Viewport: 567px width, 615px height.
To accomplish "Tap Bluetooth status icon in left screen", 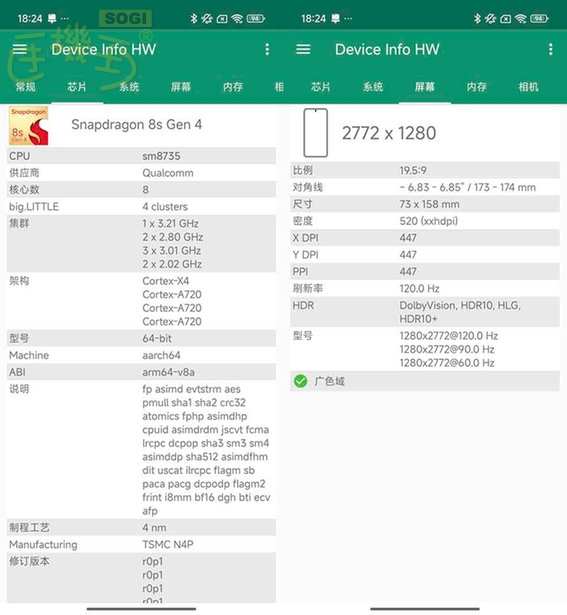I will pyautogui.click(x=194, y=18).
